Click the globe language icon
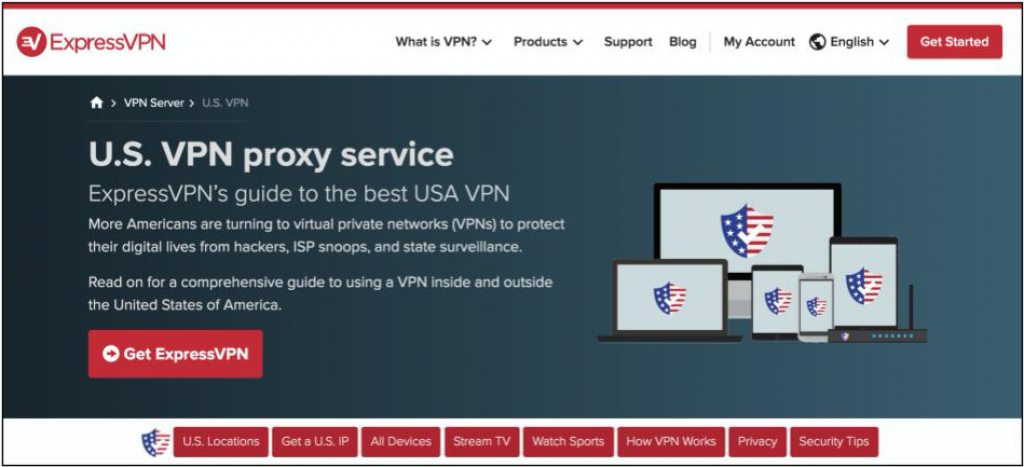This screenshot has height=467, width=1024. [817, 42]
